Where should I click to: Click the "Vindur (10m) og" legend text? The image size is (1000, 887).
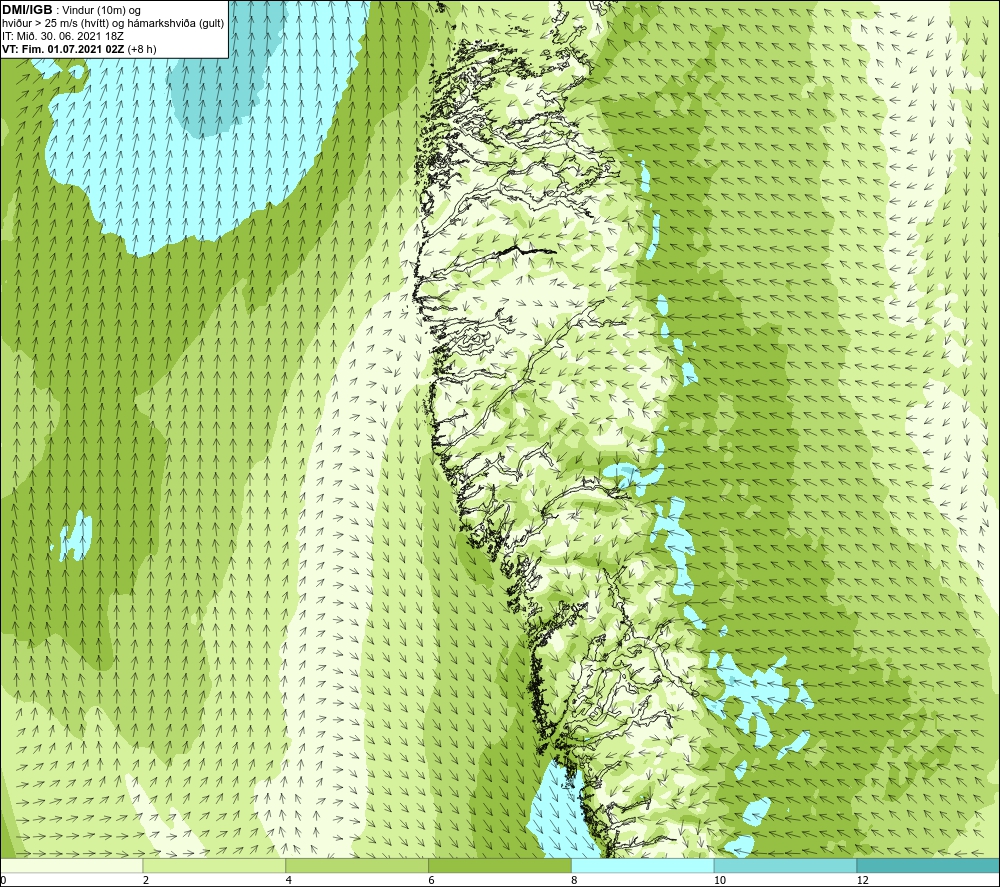101,11
